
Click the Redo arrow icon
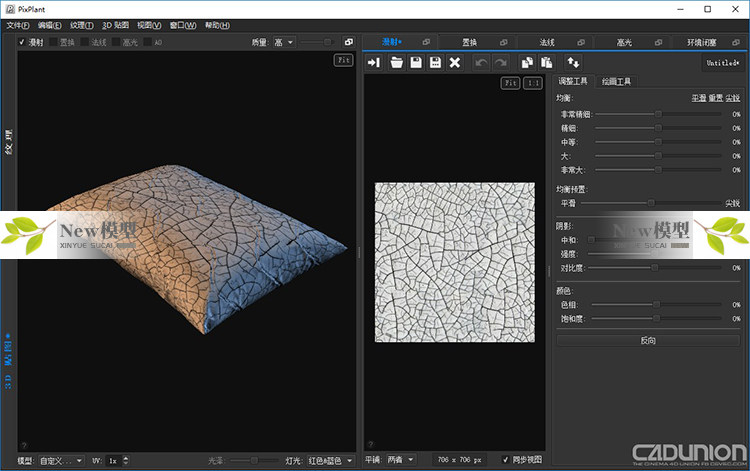coord(500,63)
